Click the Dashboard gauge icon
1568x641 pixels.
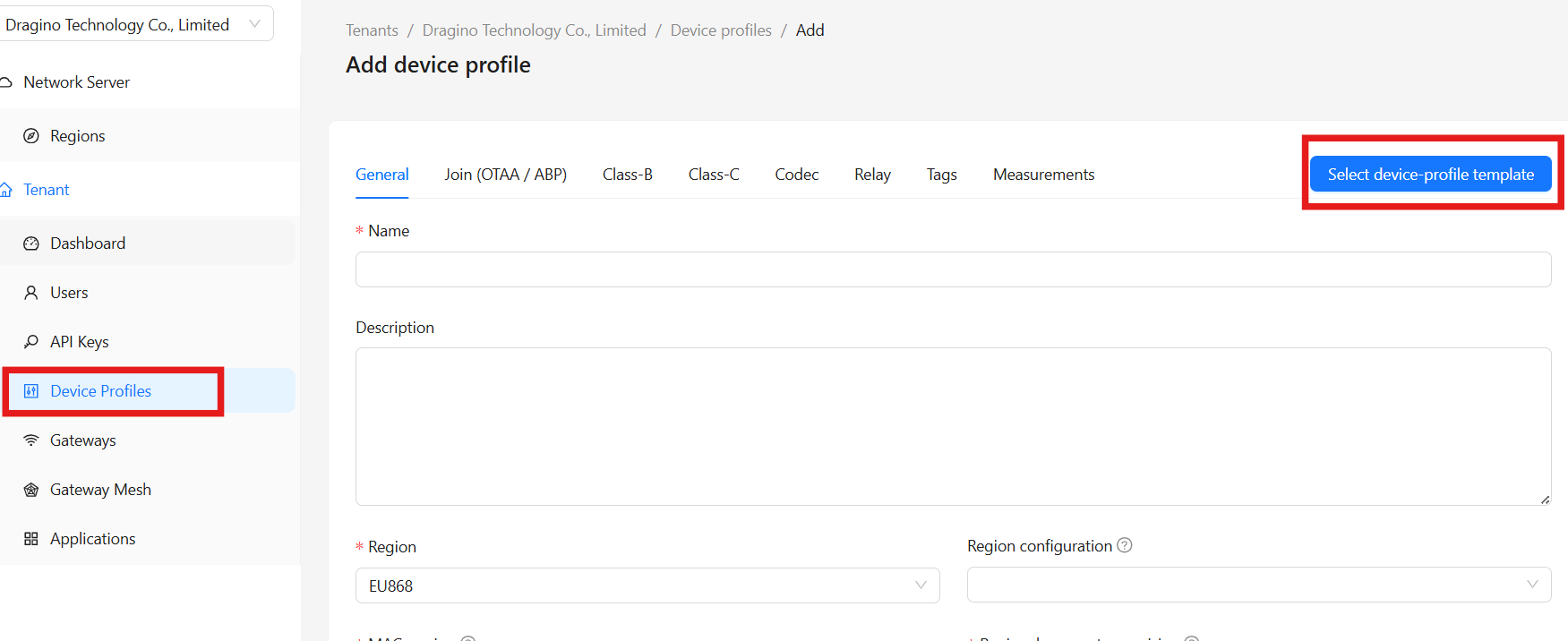31,244
